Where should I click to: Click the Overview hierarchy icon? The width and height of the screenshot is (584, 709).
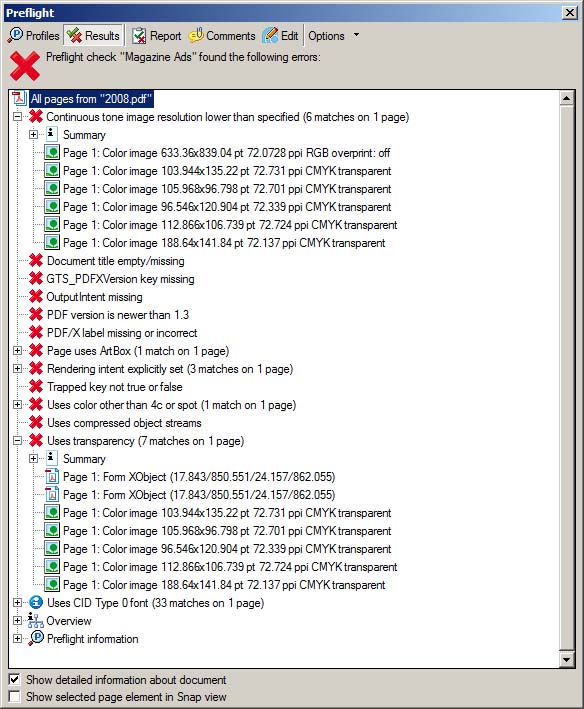(x=35, y=621)
